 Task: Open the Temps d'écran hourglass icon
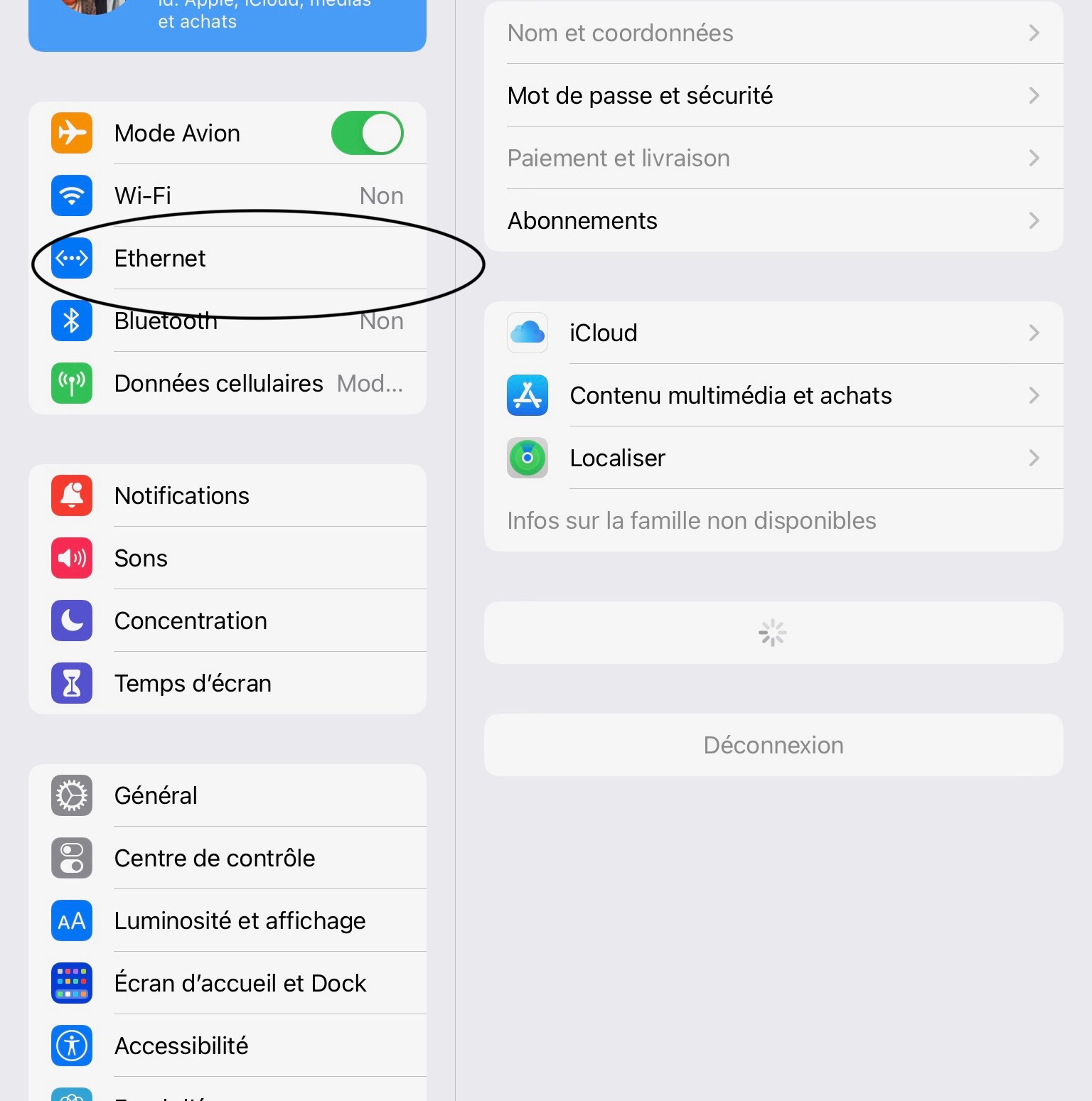(72, 683)
